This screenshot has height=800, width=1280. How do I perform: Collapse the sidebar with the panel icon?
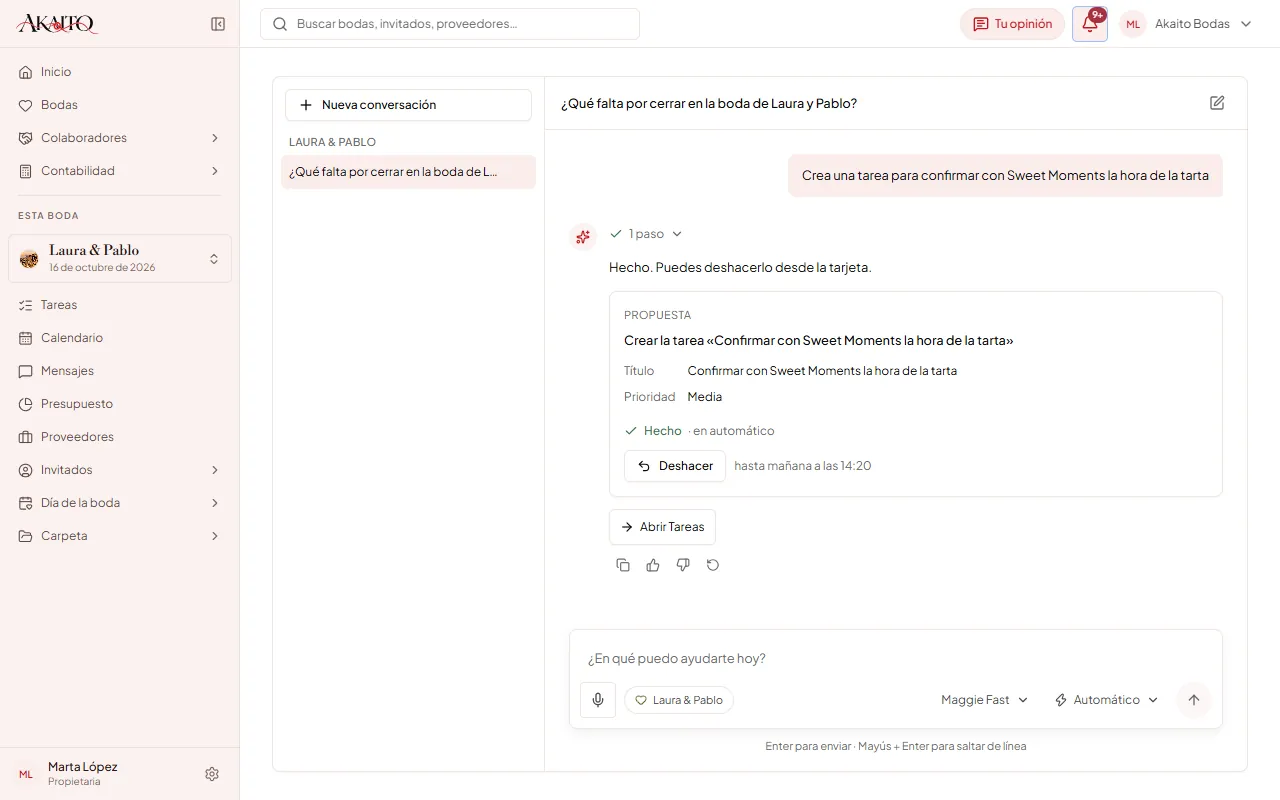point(218,24)
